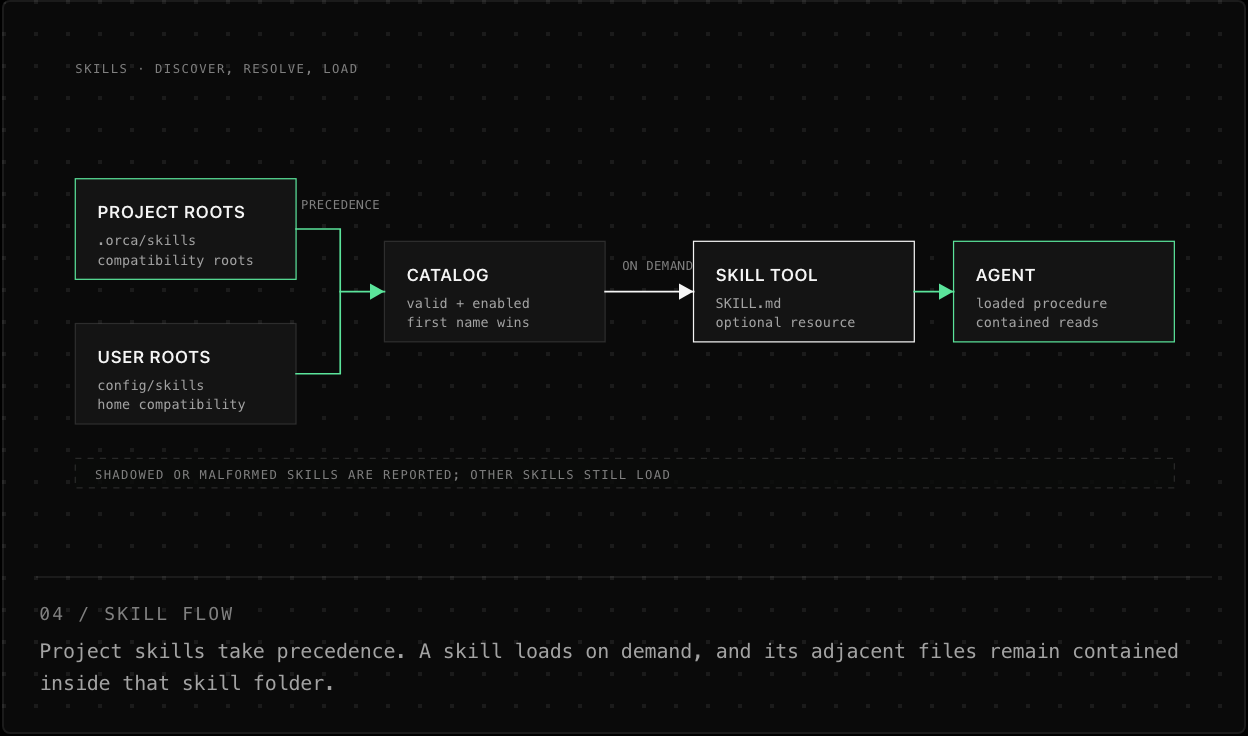The width and height of the screenshot is (1248, 736).
Task: Select the "home compatibility" line
Action: pos(171,405)
